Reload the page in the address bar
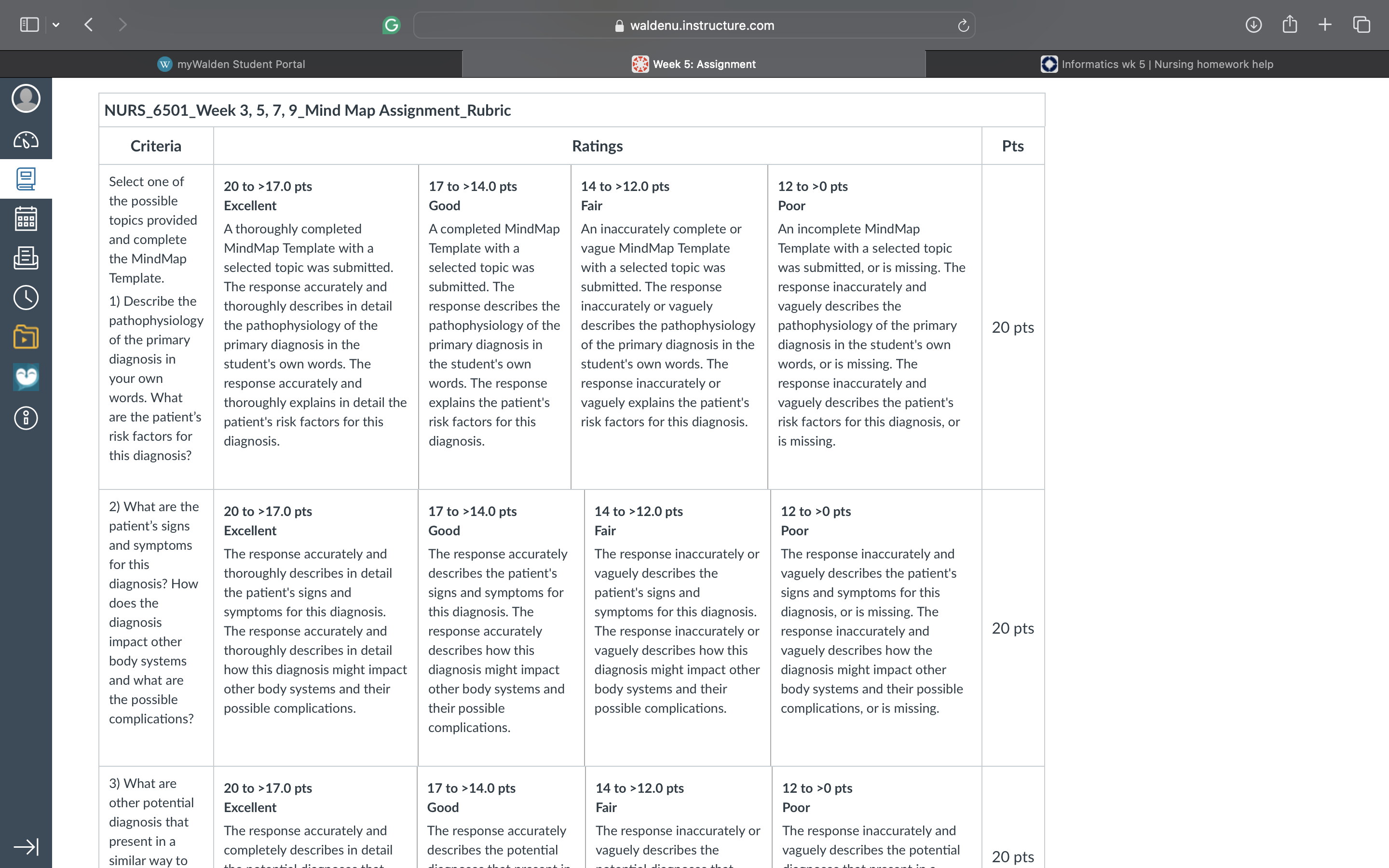1389x868 pixels. tap(963, 25)
